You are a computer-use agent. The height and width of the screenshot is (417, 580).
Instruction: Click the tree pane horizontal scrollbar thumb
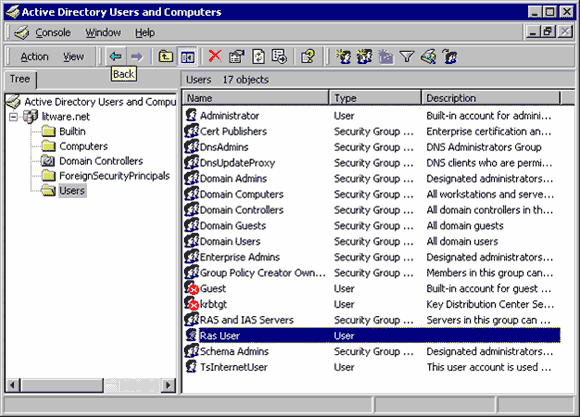pos(62,385)
